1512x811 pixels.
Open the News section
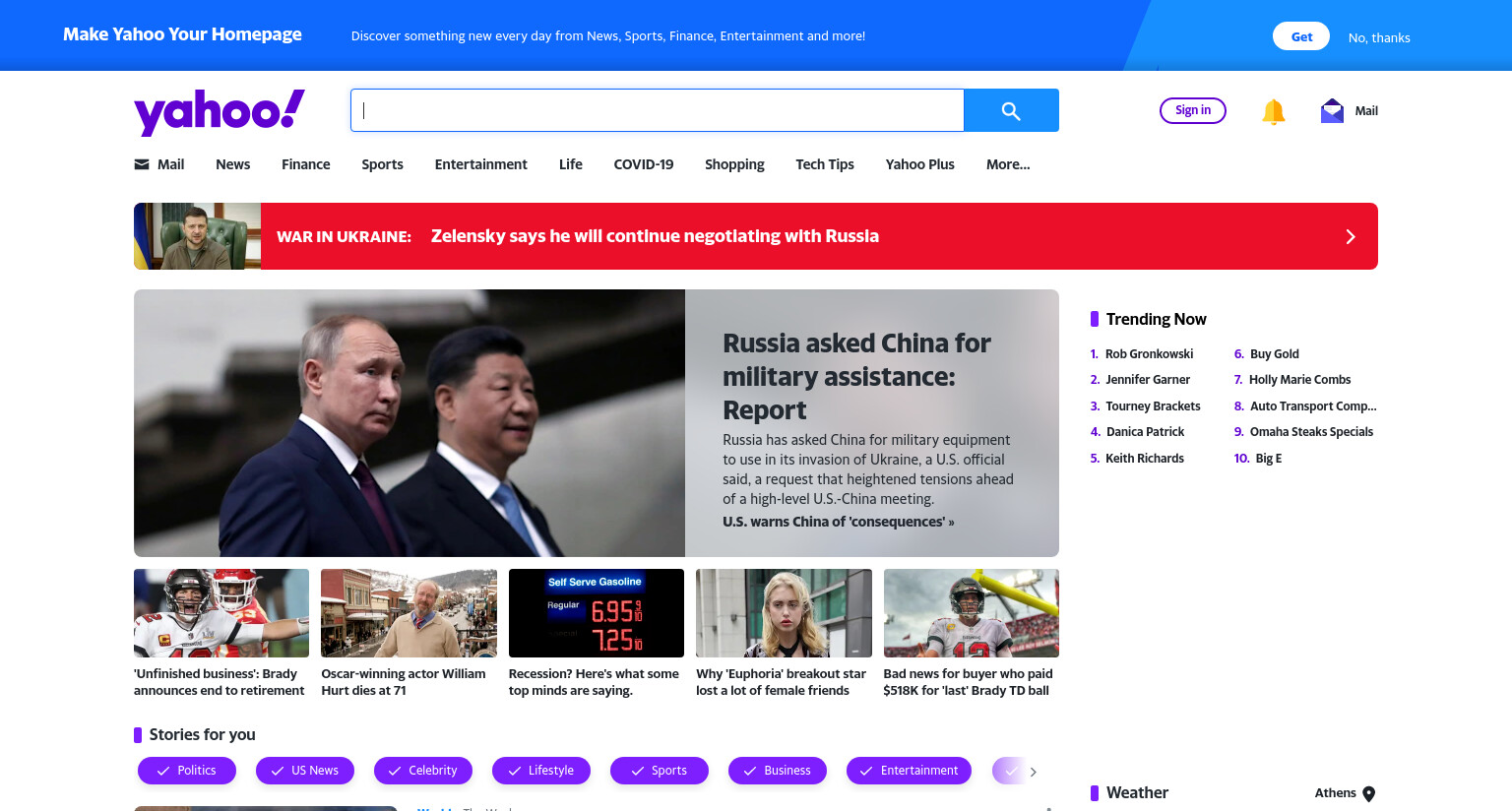pyautogui.click(x=233, y=164)
